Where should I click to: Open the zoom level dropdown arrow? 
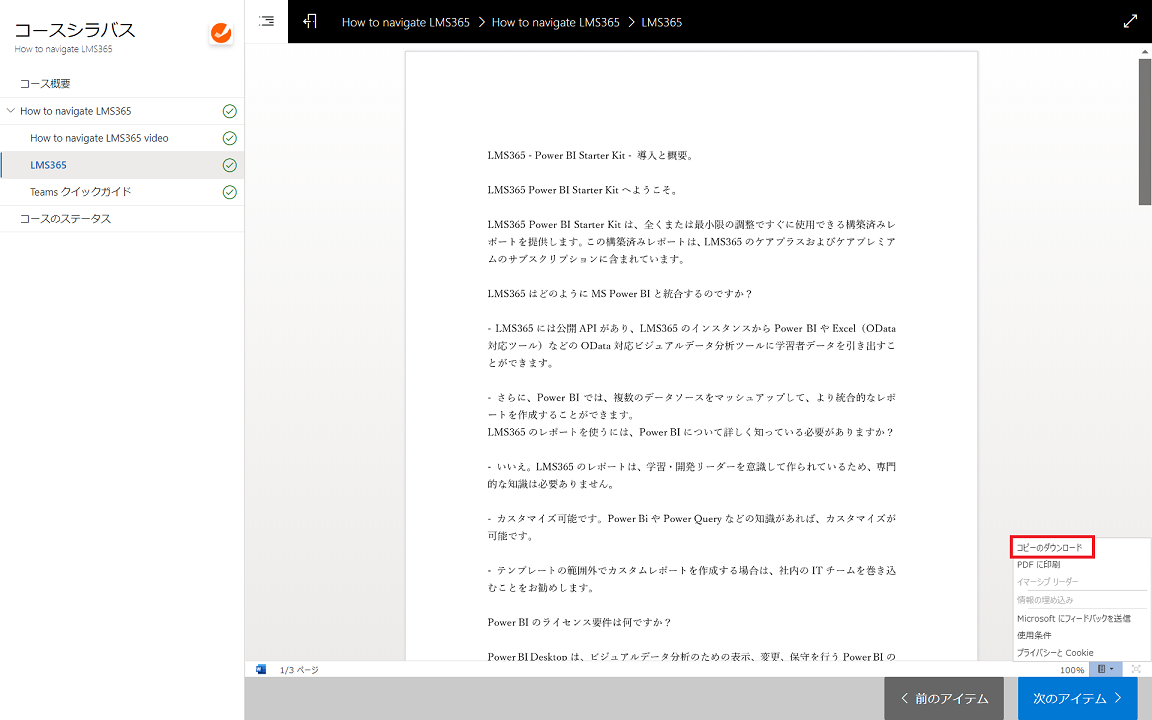[1112, 669]
